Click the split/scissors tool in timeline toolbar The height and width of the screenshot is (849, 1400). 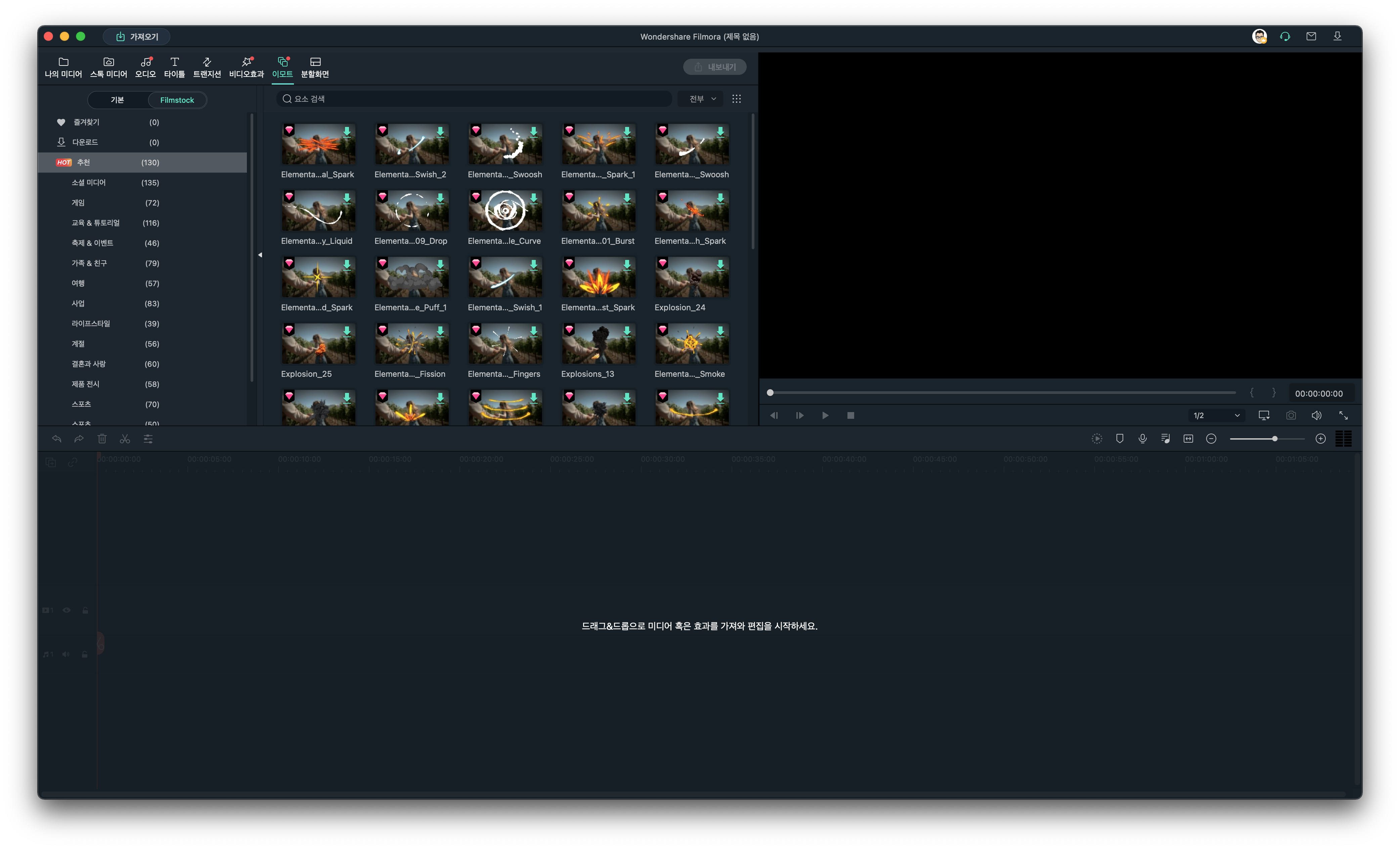125,439
